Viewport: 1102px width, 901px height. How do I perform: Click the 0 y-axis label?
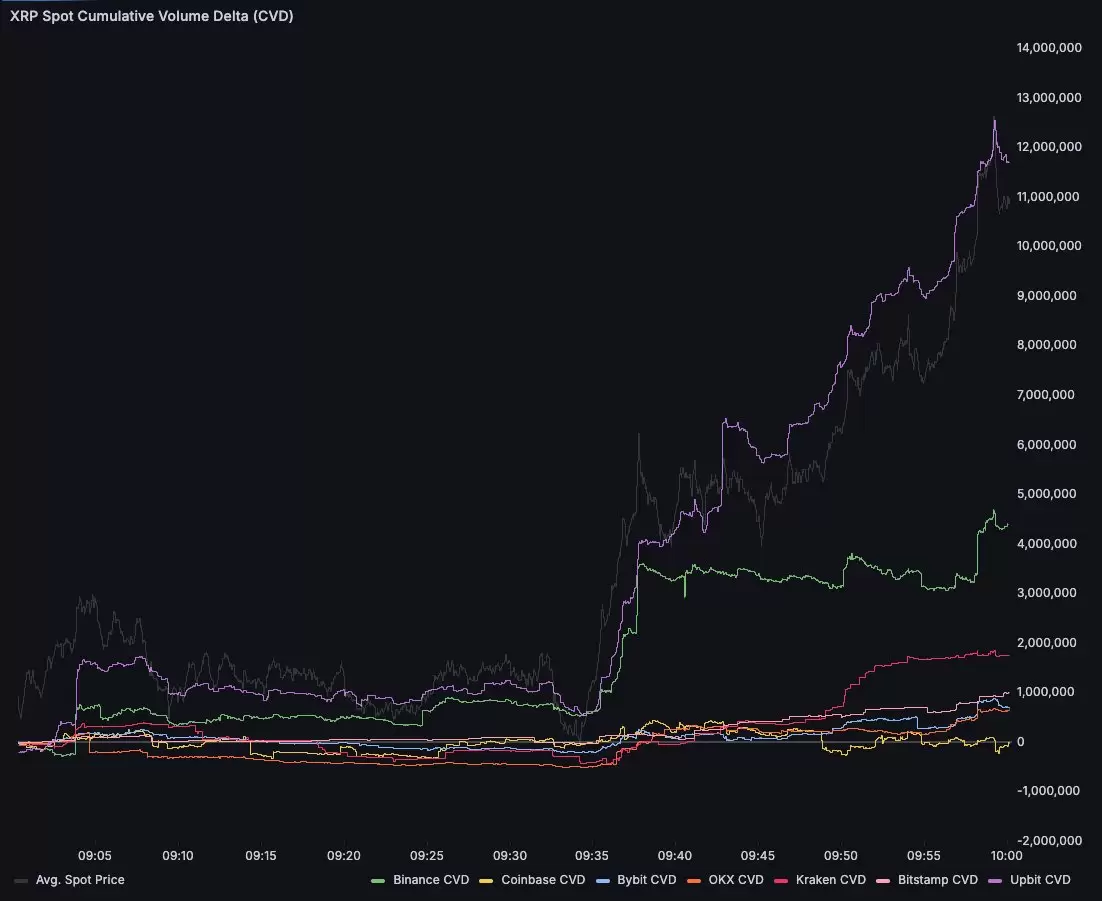pos(1020,742)
